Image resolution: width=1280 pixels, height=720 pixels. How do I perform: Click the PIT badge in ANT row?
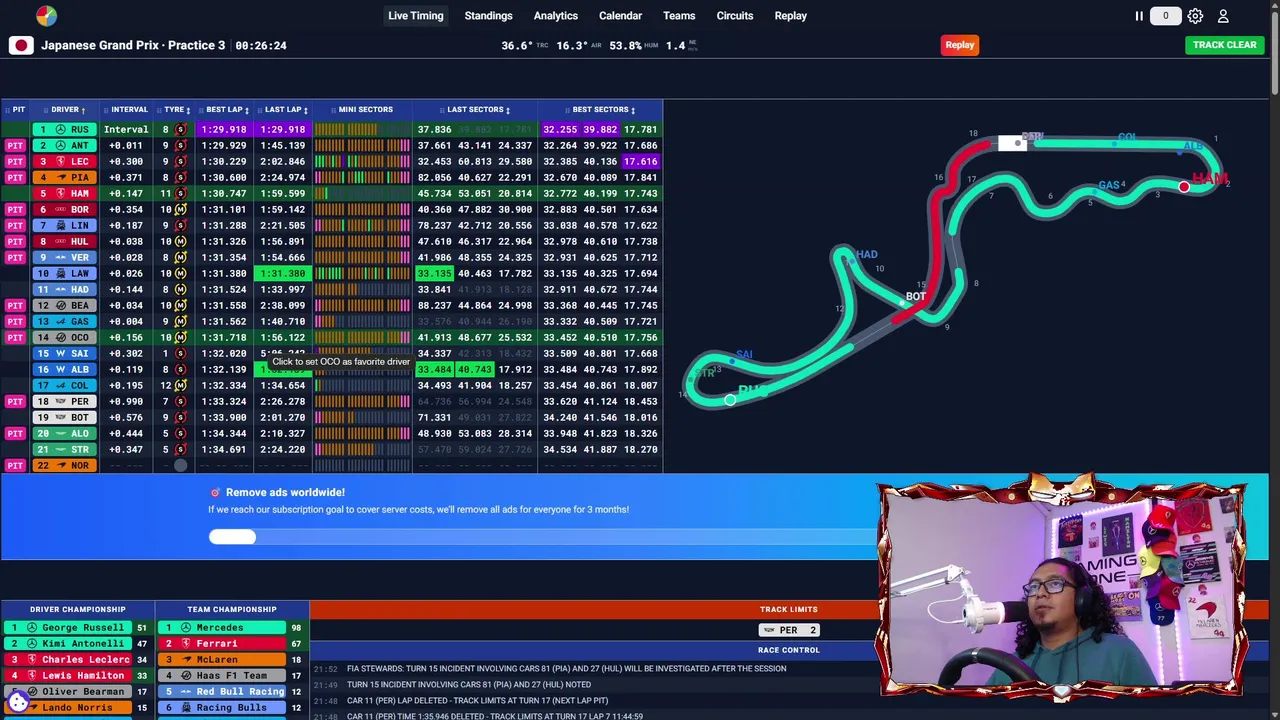[15, 145]
